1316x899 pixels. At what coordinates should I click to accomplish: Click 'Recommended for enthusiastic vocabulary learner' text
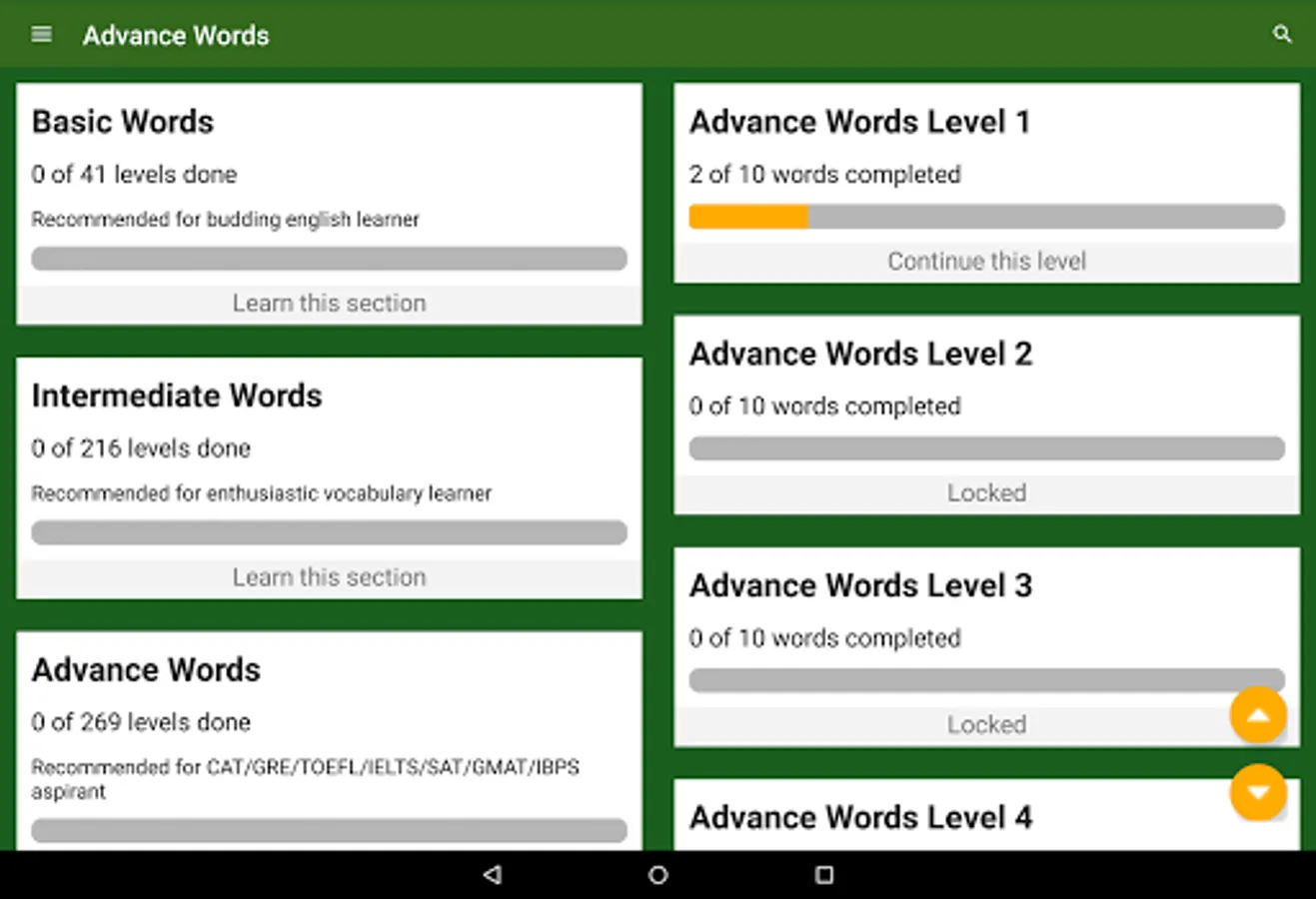[261, 493]
